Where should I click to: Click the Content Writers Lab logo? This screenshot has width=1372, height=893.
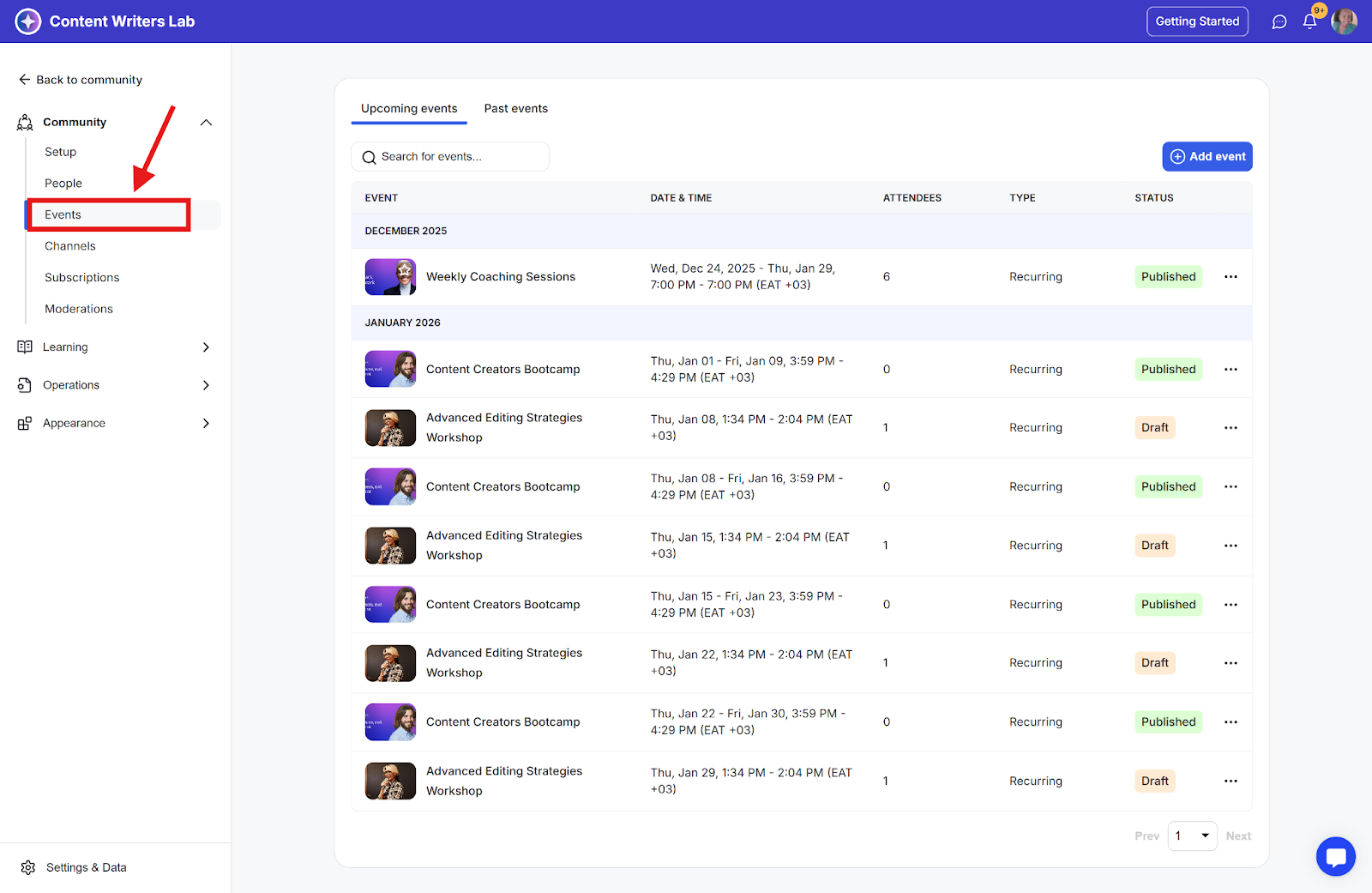(28, 21)
